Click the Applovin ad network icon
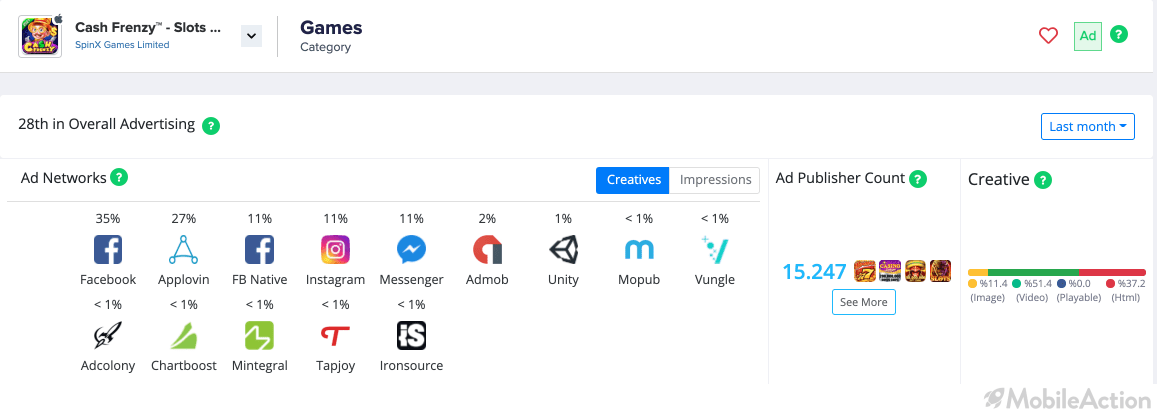The image size is (1157, 412). pos(184,250)
